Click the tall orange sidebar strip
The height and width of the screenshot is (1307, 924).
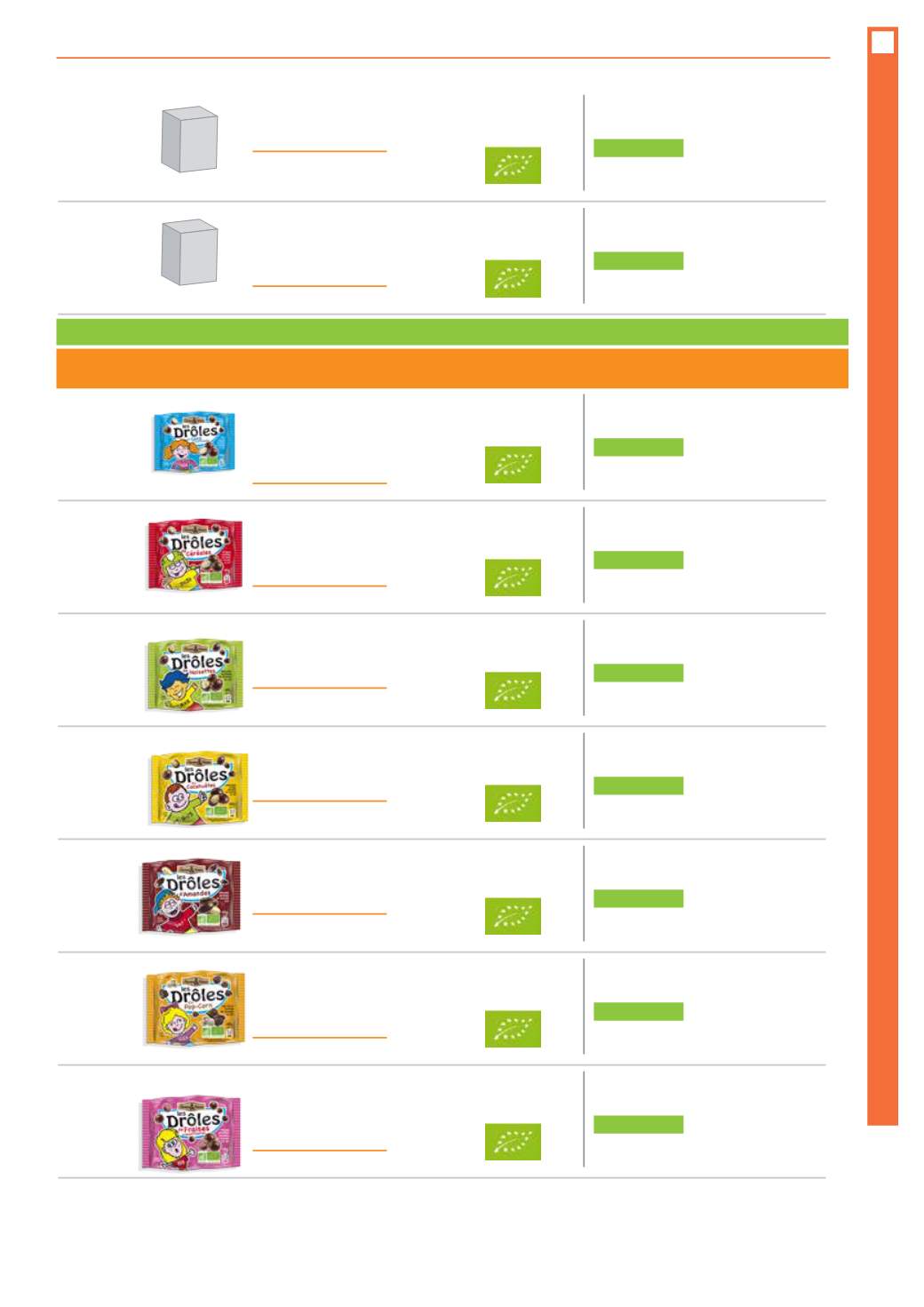click(x=882, y=576)
